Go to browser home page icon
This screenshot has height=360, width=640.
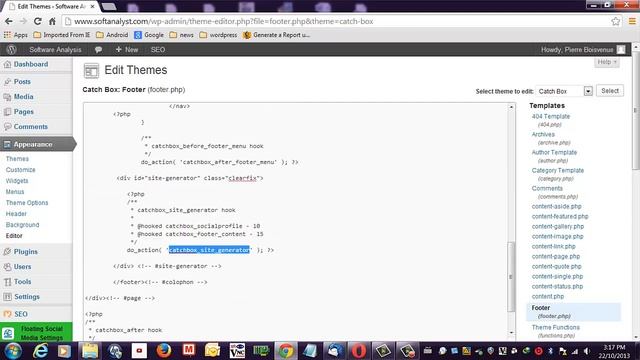pyautogui.click(x=52, y=21)
